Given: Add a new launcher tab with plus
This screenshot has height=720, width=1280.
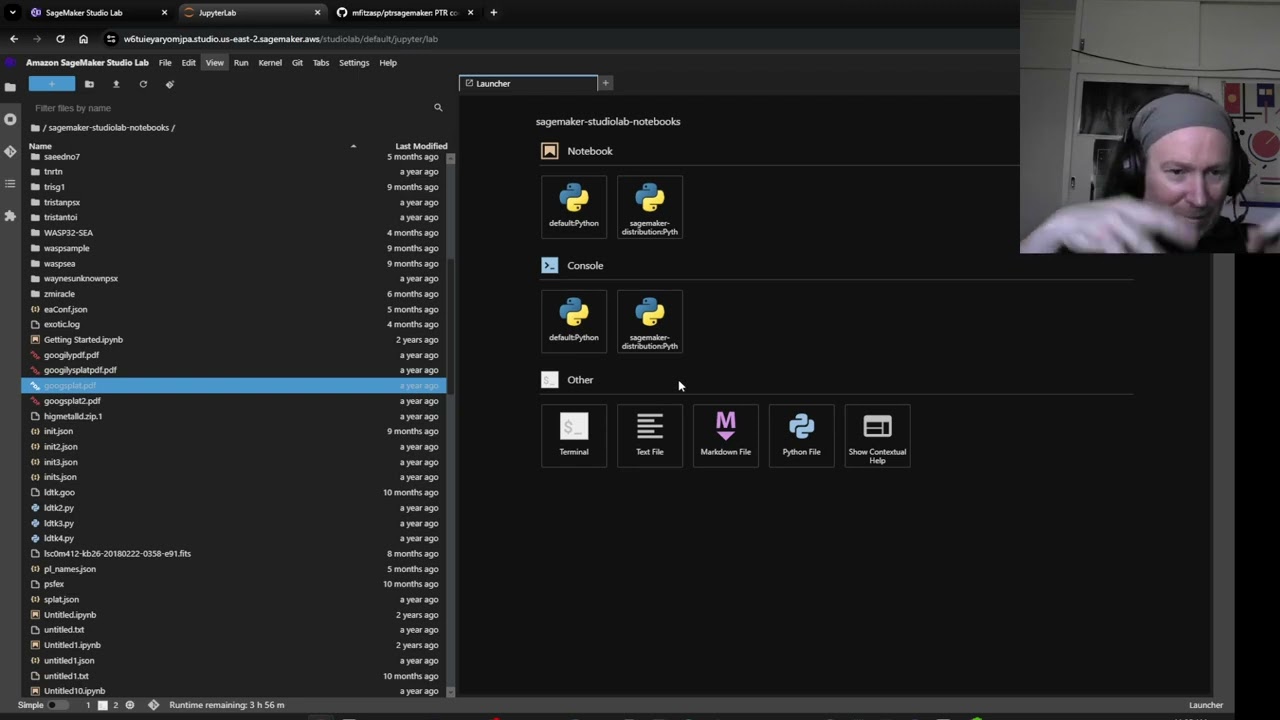Looking at the screenshot, I should (x=605, y=84).
